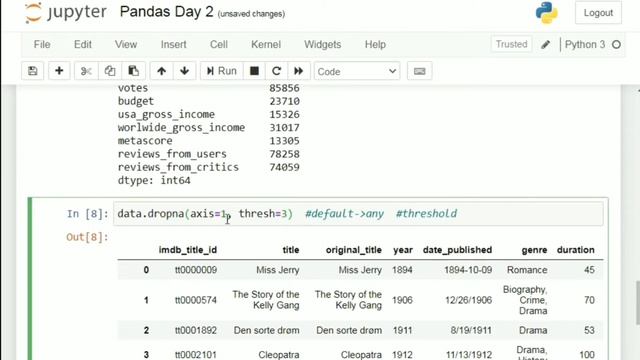Move selected cell down with the arrow icon
This screenshot has height=360, width=640.
[x=184, y=71]
